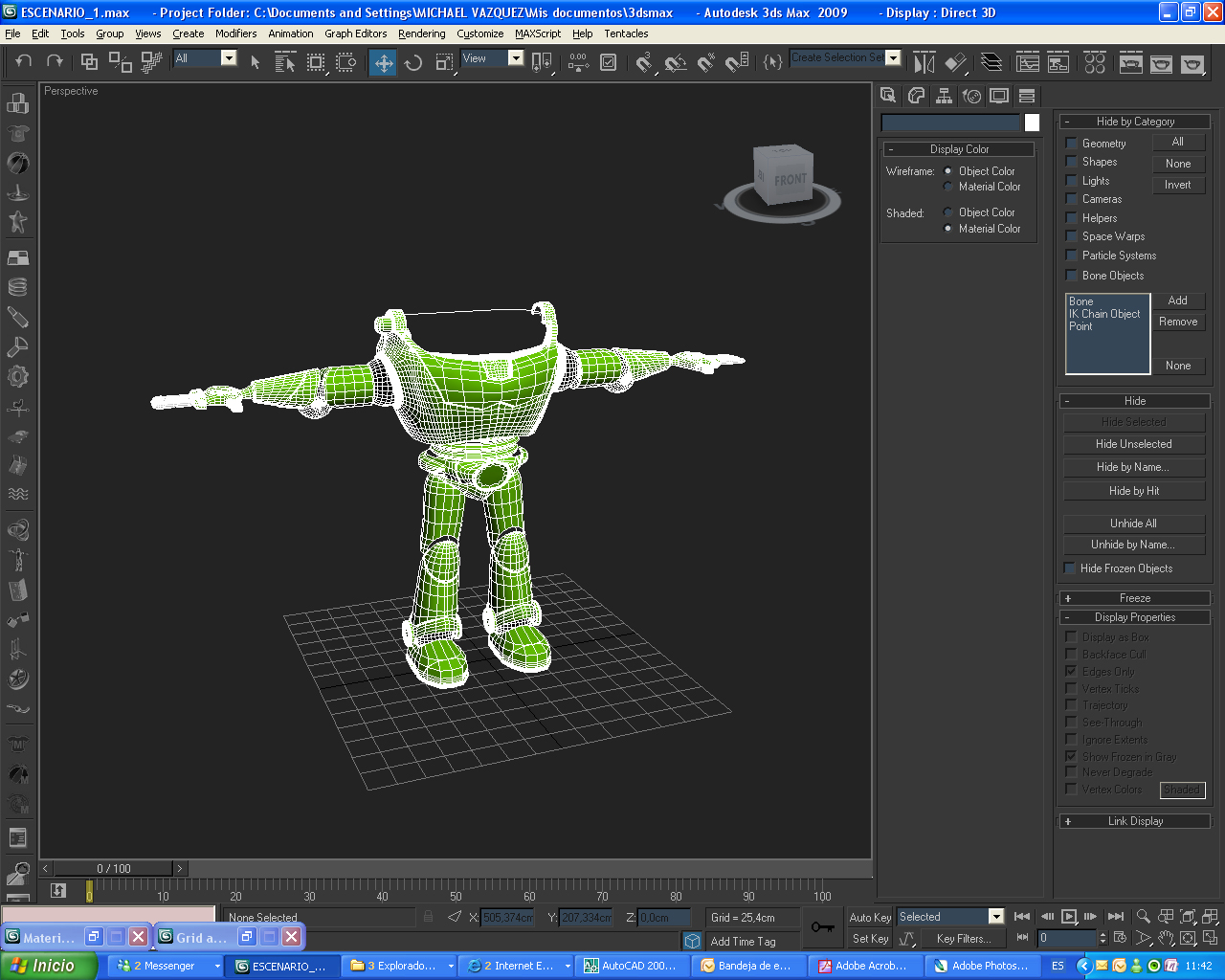Expand the Link Display rollout
Viewport: 1225px width, 980px height.
[1134, 821]
